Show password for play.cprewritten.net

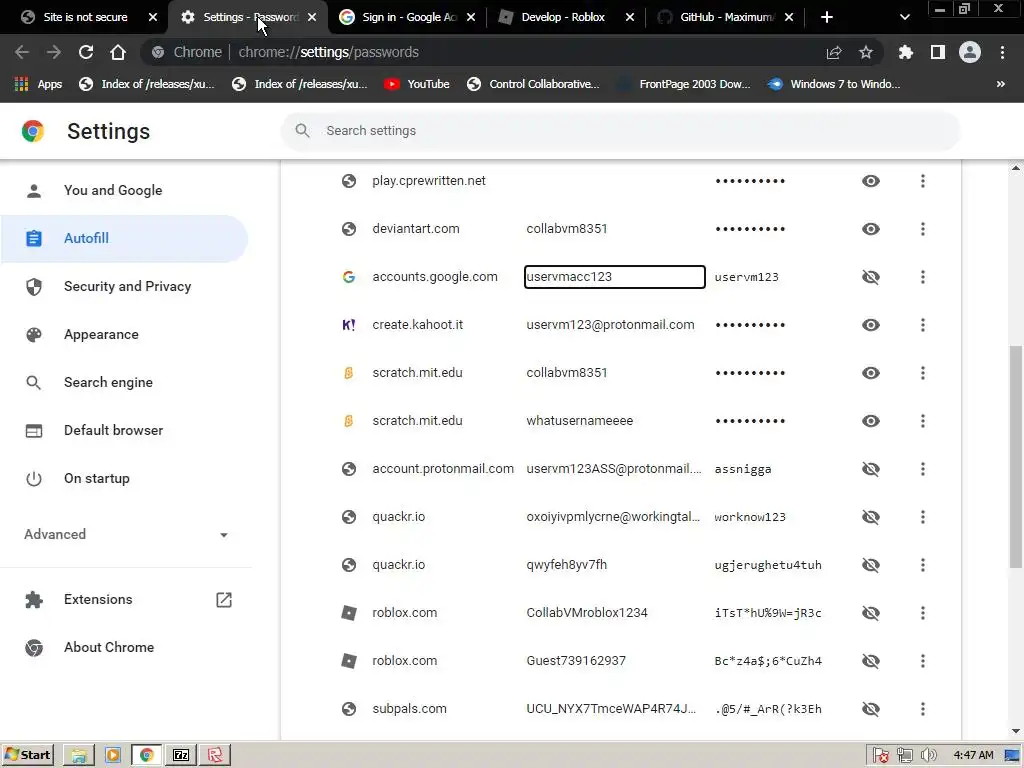click(x=870, y=181)
